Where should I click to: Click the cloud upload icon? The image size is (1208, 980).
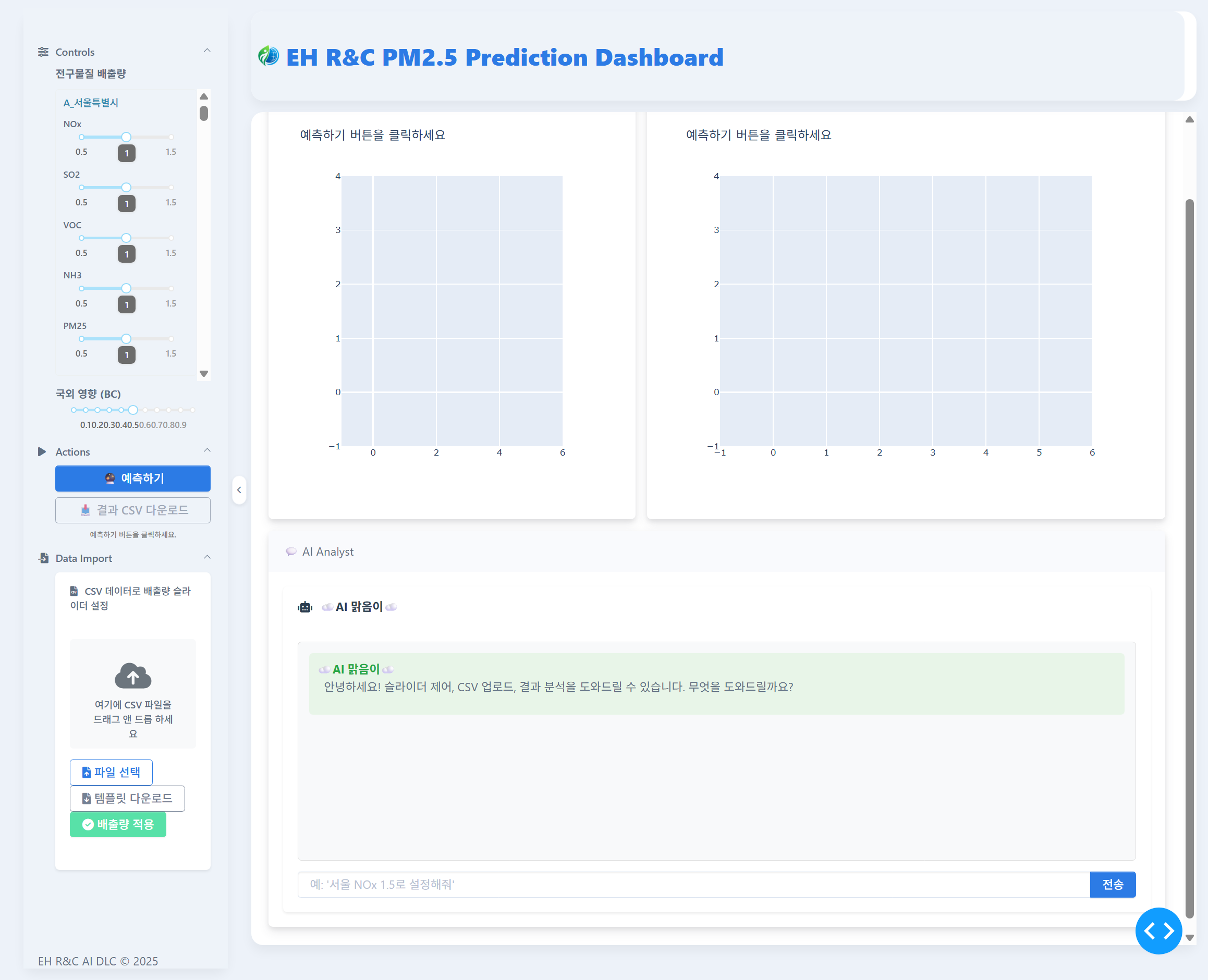tap(132, 675)
